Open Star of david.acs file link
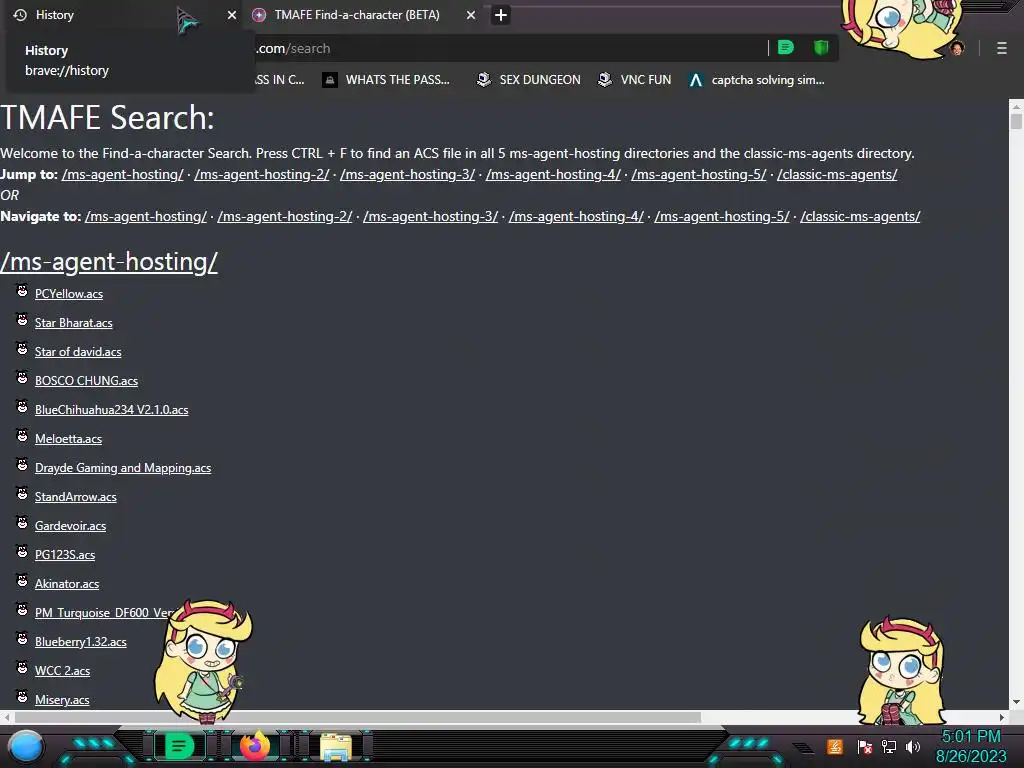 [x=78, y=352]
